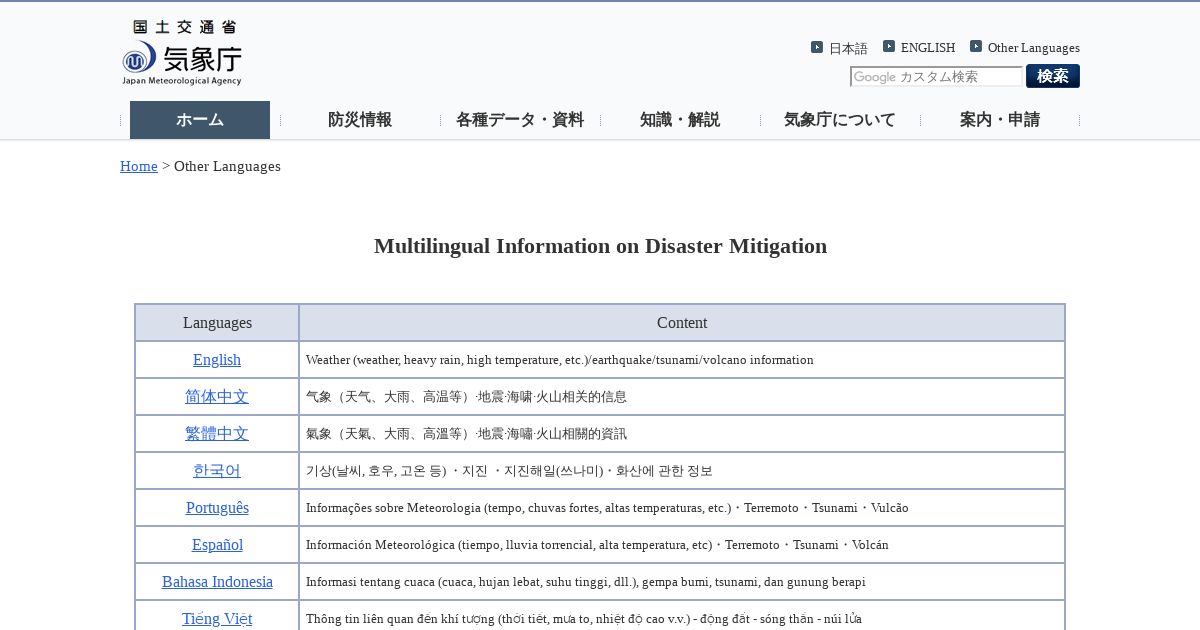Open the Tiếng Việt language page

217,619
